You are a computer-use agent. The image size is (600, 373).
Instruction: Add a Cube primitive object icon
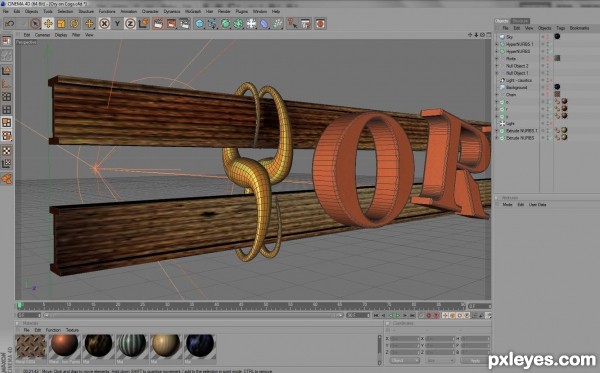tap(199, 24)
